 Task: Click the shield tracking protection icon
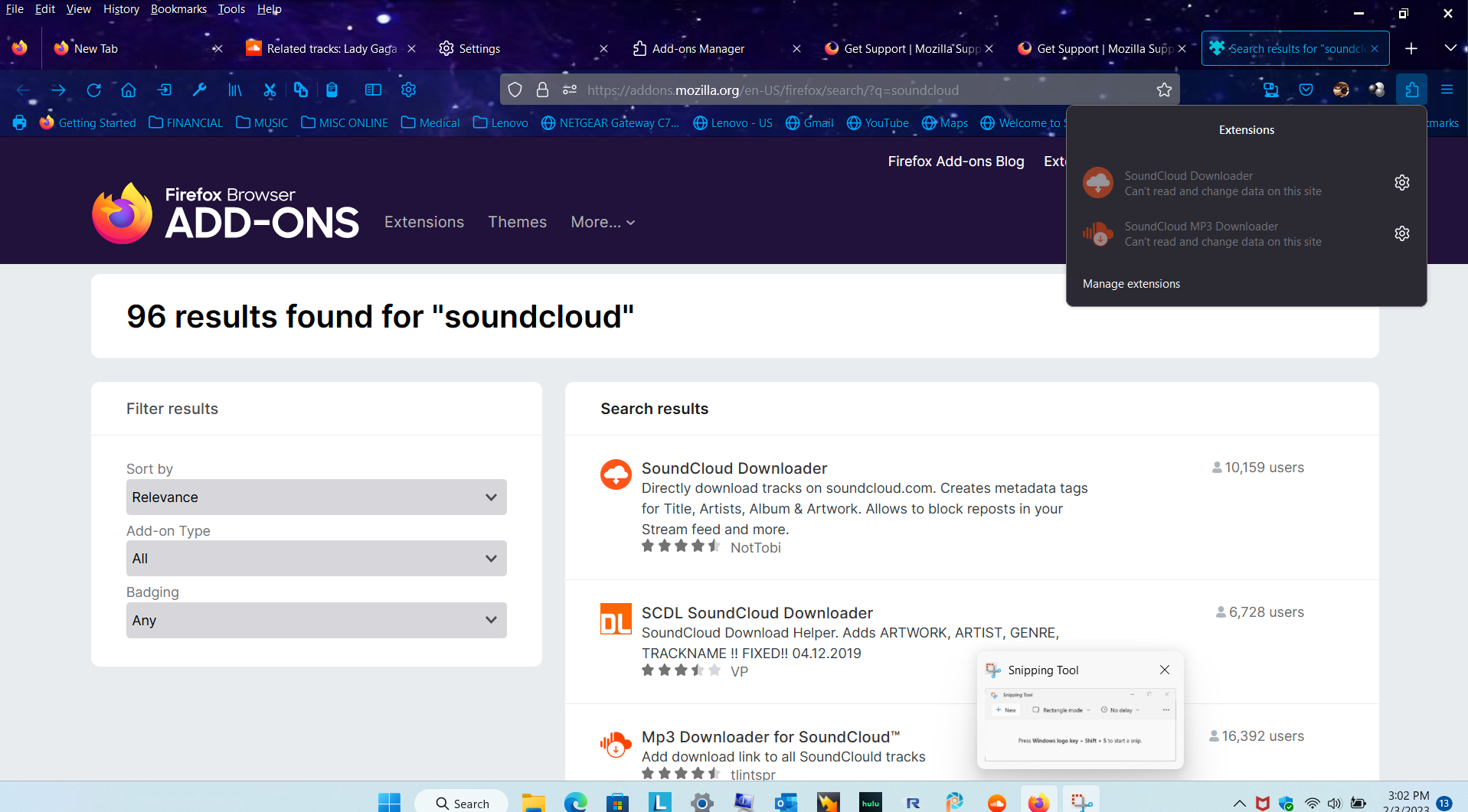pos(515,90)
